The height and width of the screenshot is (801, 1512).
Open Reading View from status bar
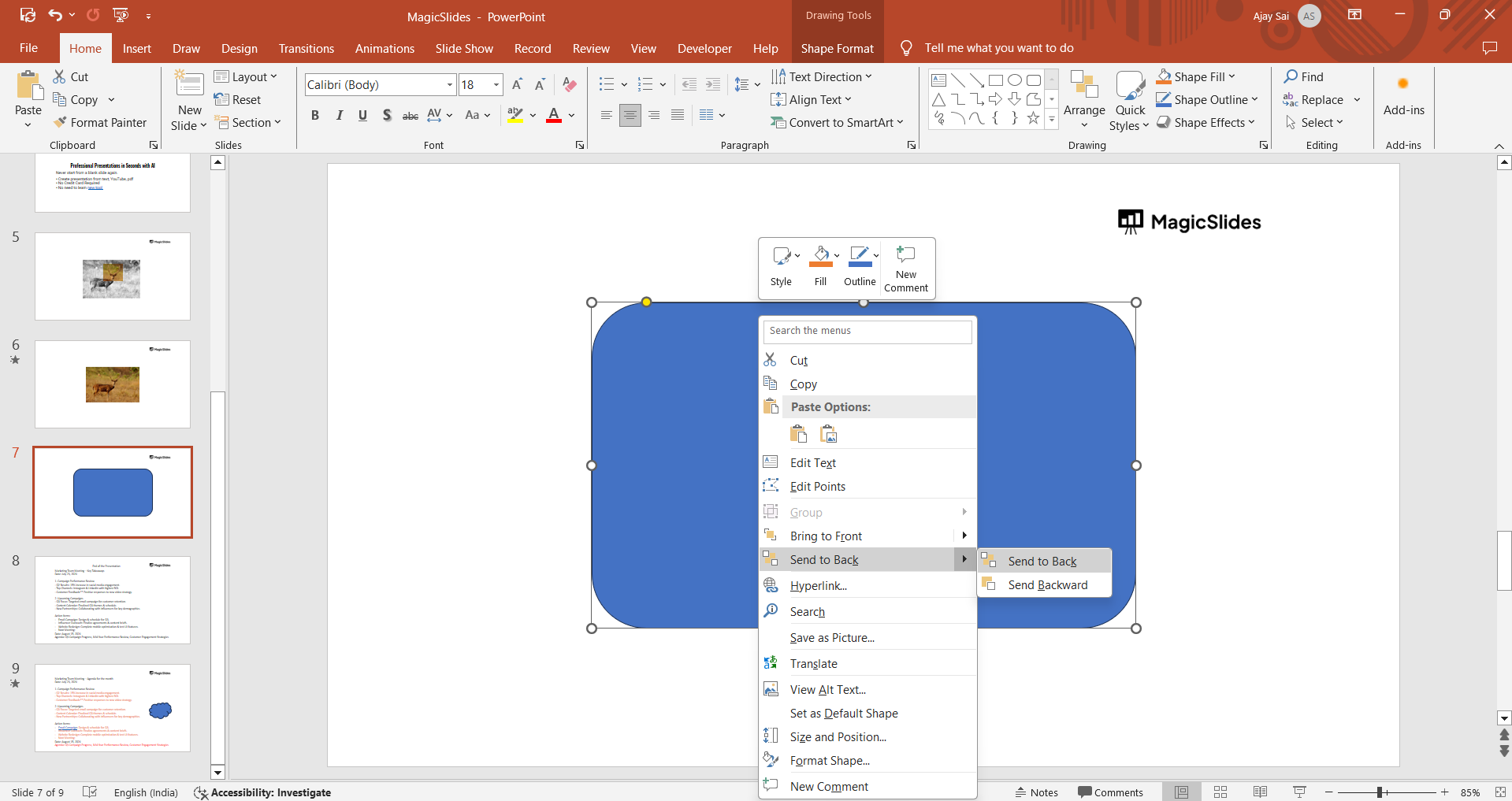[1260, 792]
